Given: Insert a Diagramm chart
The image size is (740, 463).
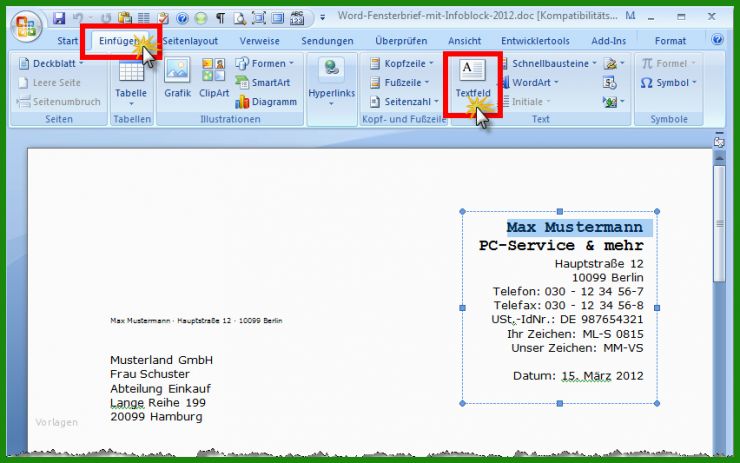Looking at the screenshot, I should [265, 101].
